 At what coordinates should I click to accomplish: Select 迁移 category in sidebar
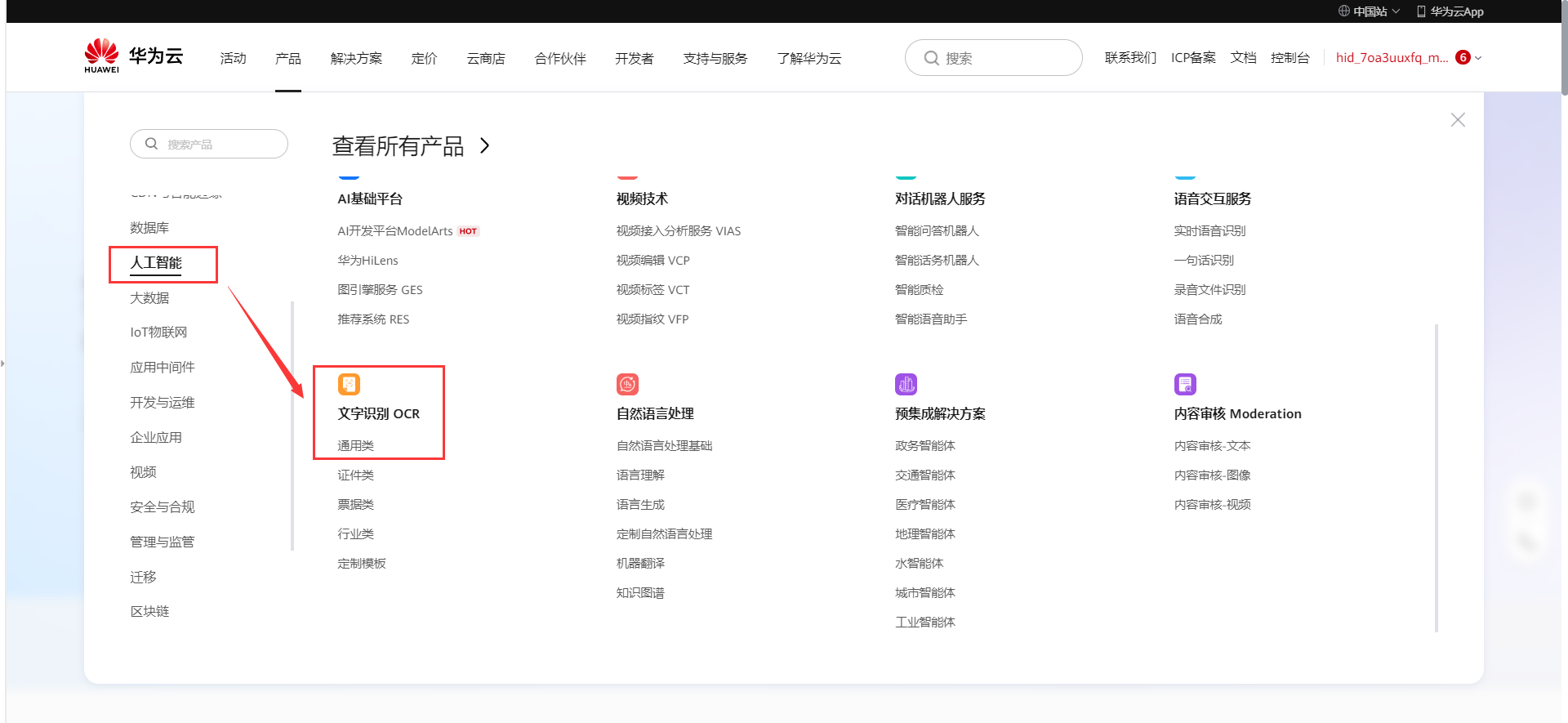143,577
